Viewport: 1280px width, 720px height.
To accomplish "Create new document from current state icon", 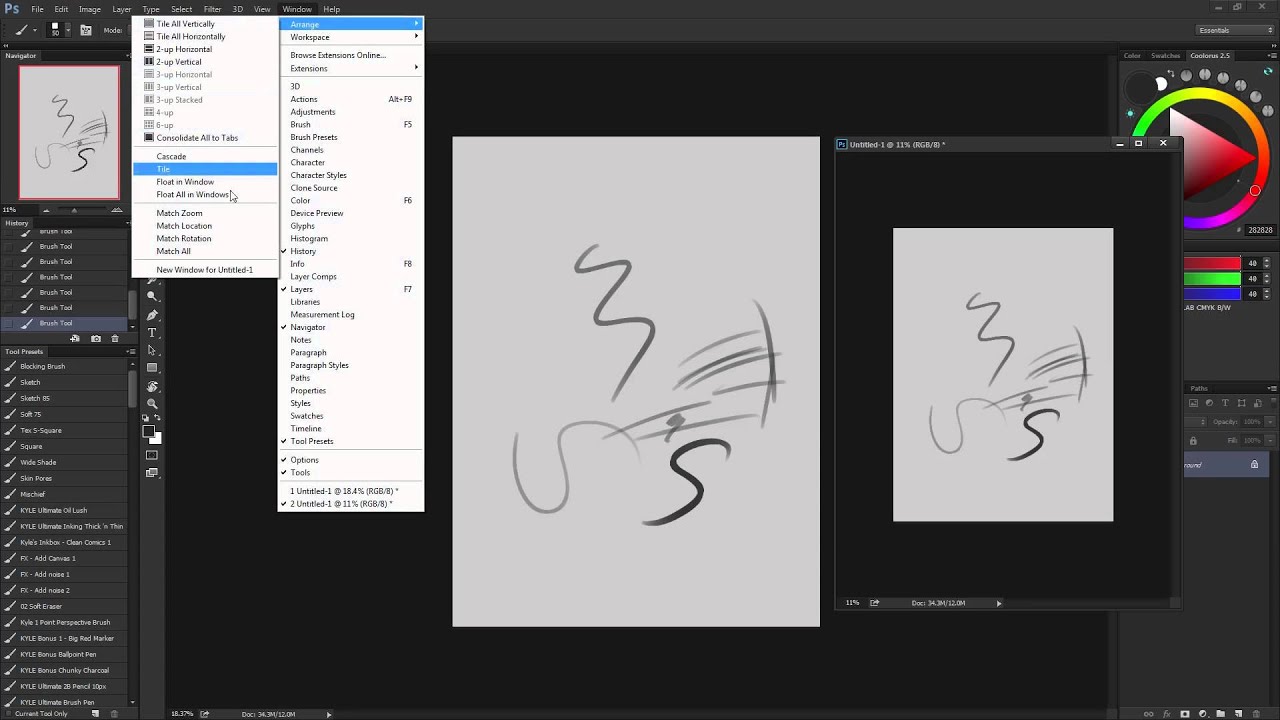I will [x=75, y=339].
